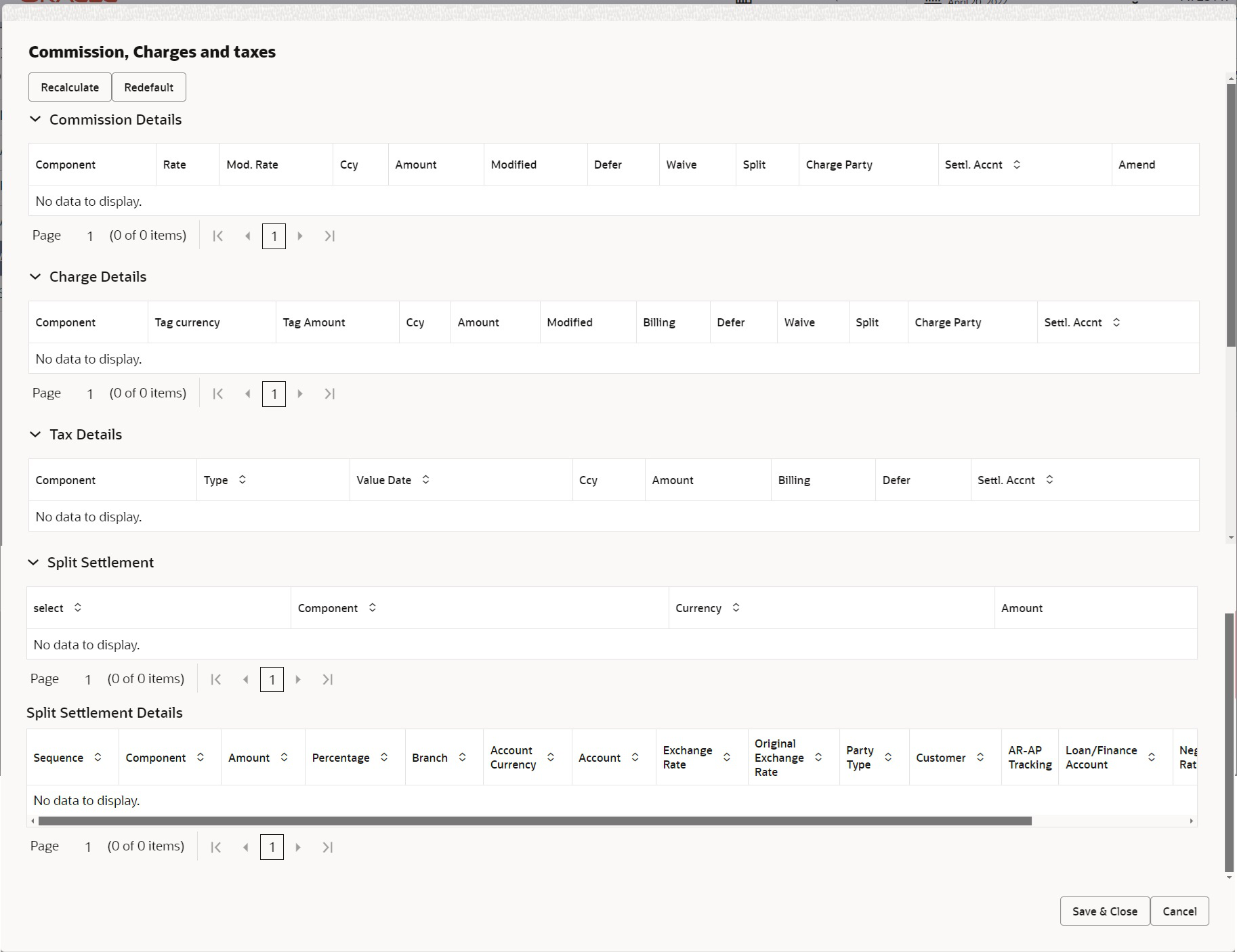Click the page number input under Commission Details
The image size is (1237, 952).
[274, 236]
